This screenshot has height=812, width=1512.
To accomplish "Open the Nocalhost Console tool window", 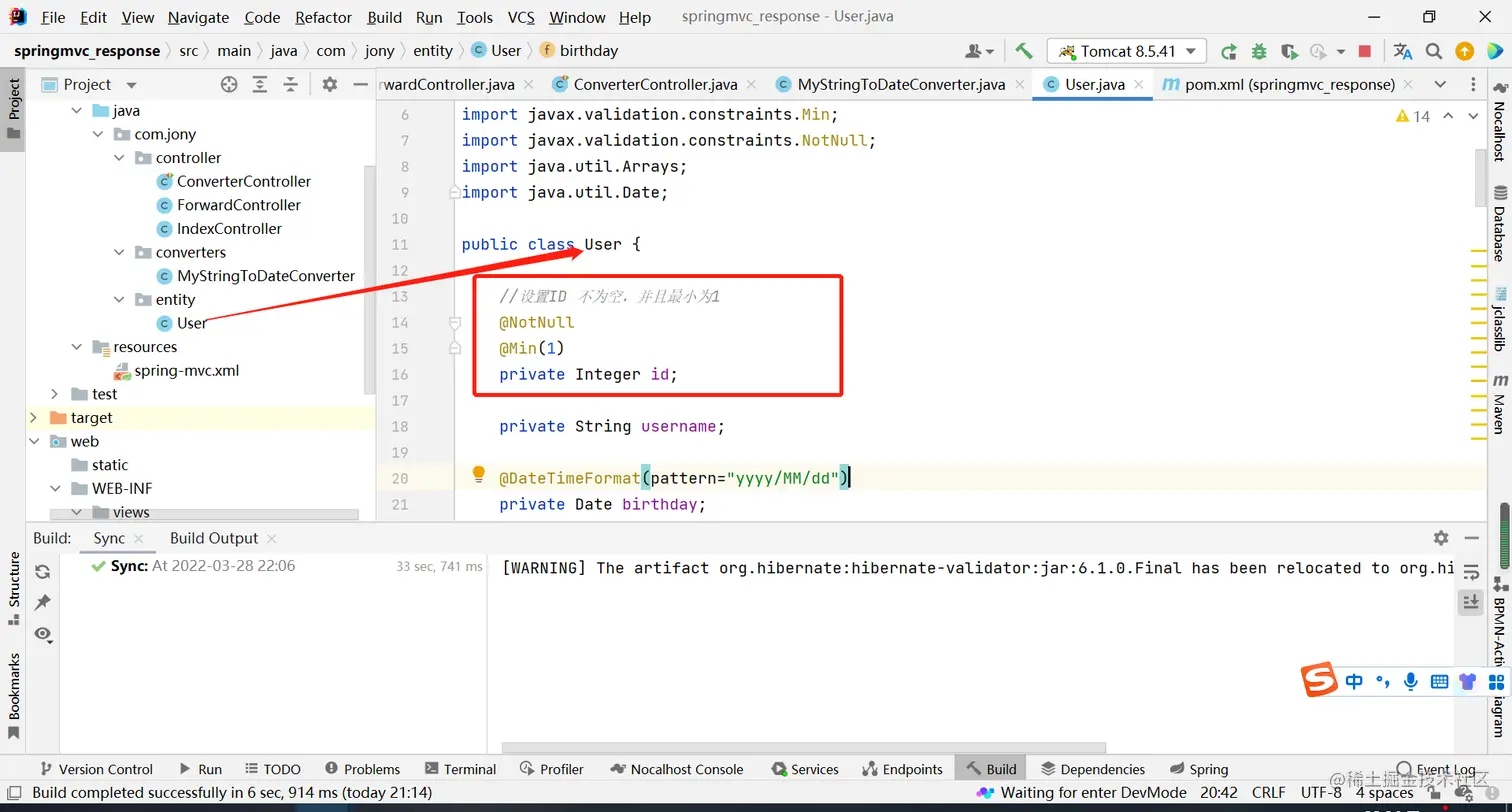I will click(676, 769).
